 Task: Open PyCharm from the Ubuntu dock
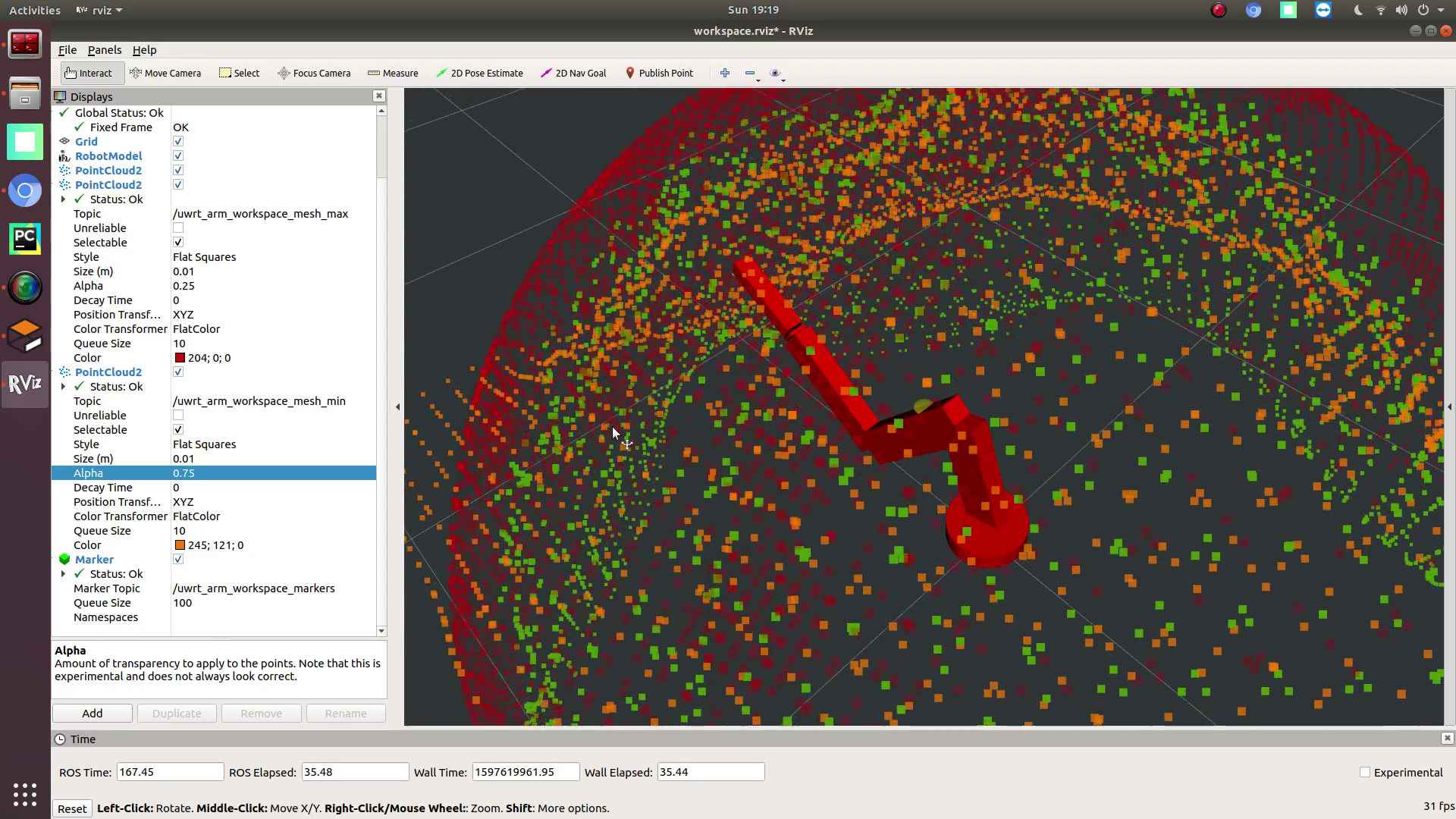[x=25, y=239]
